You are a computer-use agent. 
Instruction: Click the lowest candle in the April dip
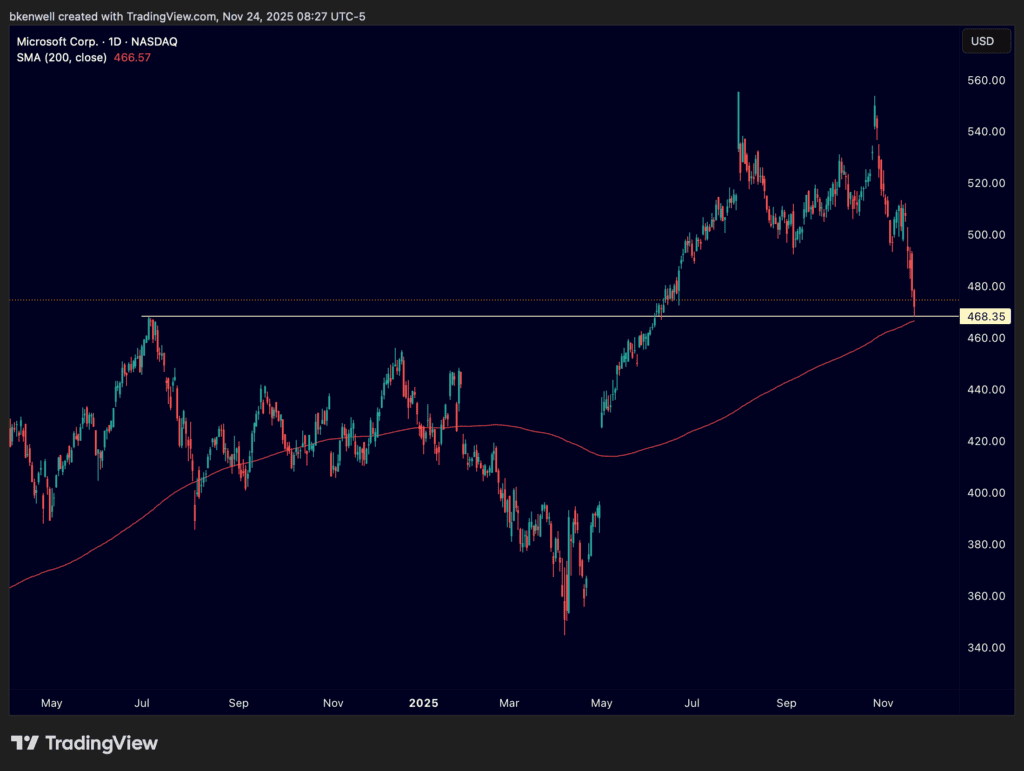coord(565,620)
